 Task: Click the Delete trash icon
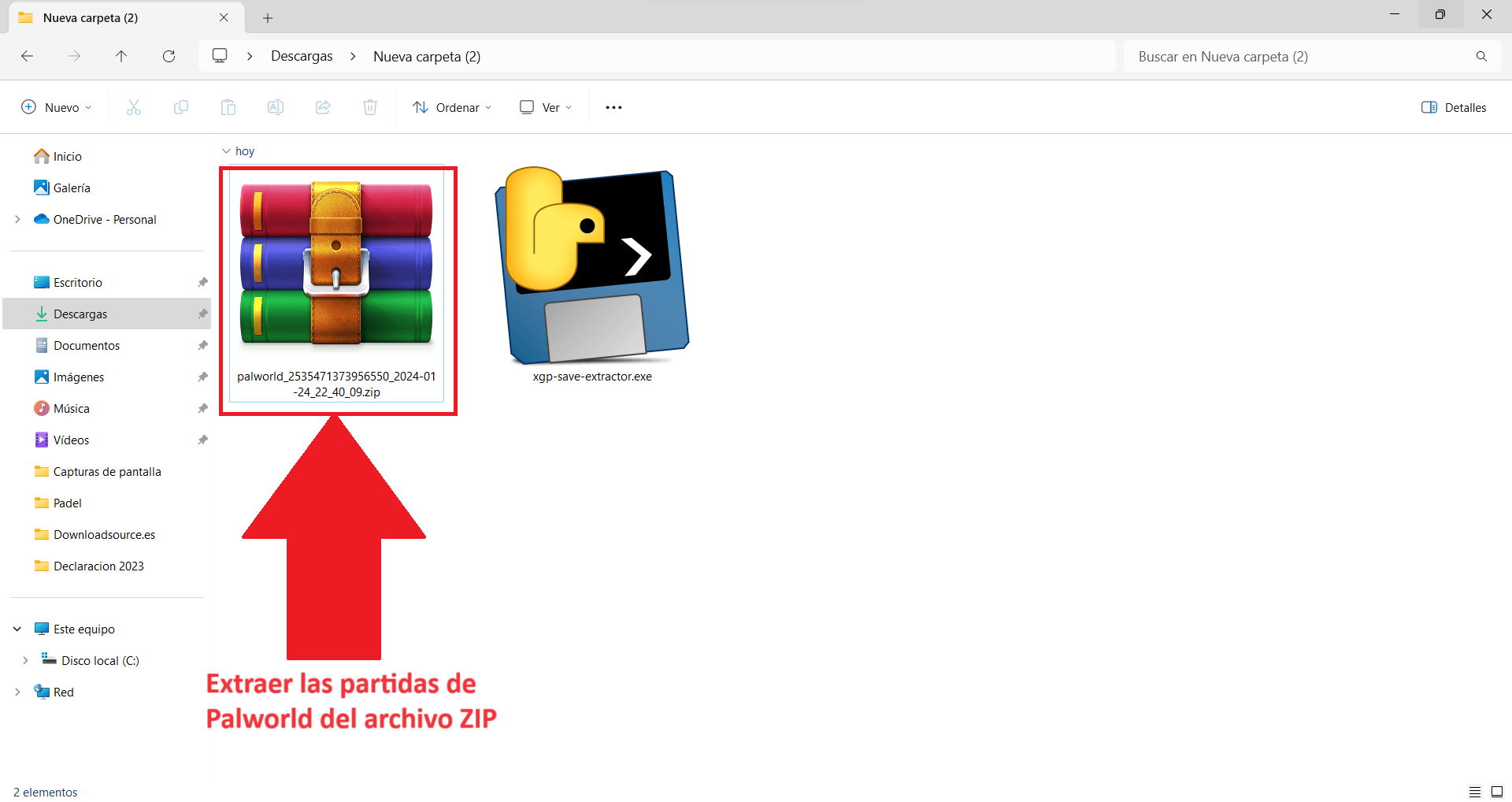(x=370, y=107)
